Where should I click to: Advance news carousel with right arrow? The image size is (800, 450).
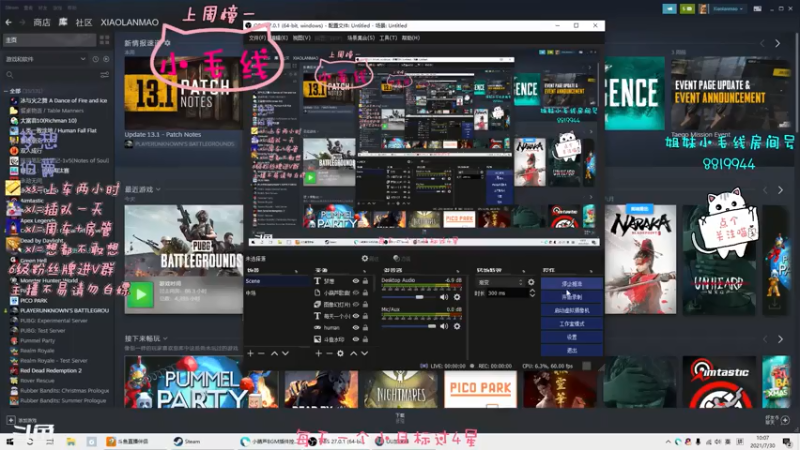pyautogui.click(x=778, y=44)
